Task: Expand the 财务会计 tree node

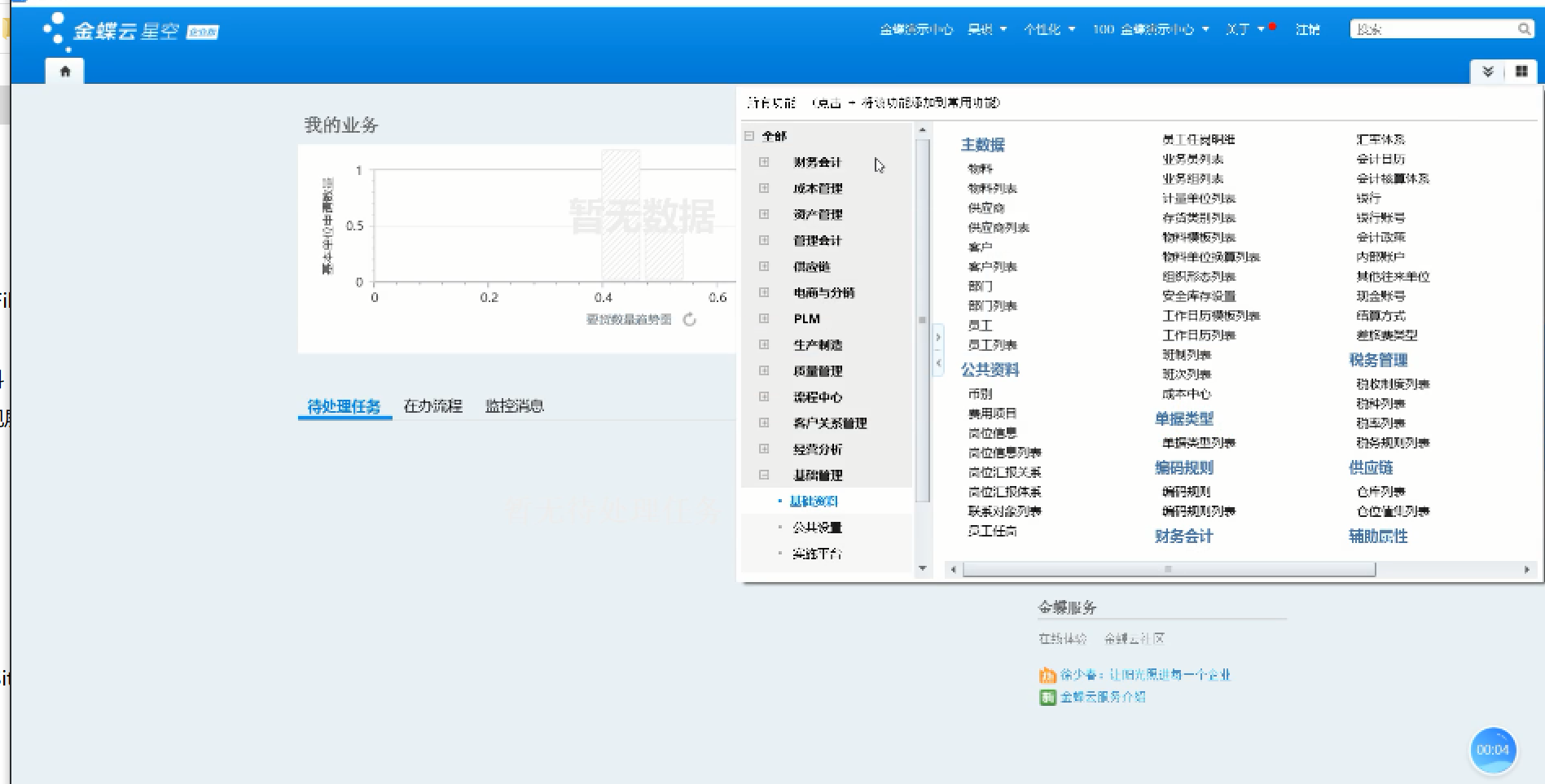Action: pos(764,162)
